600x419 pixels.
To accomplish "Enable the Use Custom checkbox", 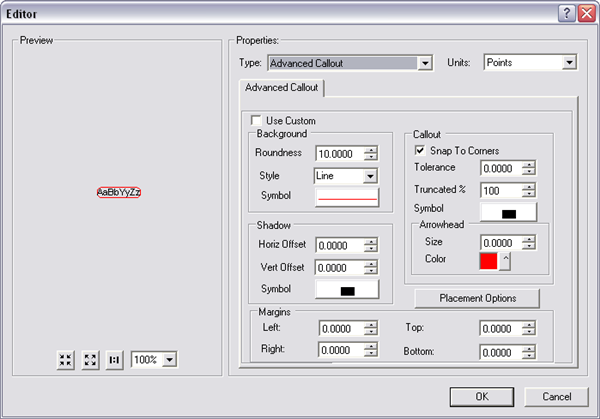I will [257, 121].
